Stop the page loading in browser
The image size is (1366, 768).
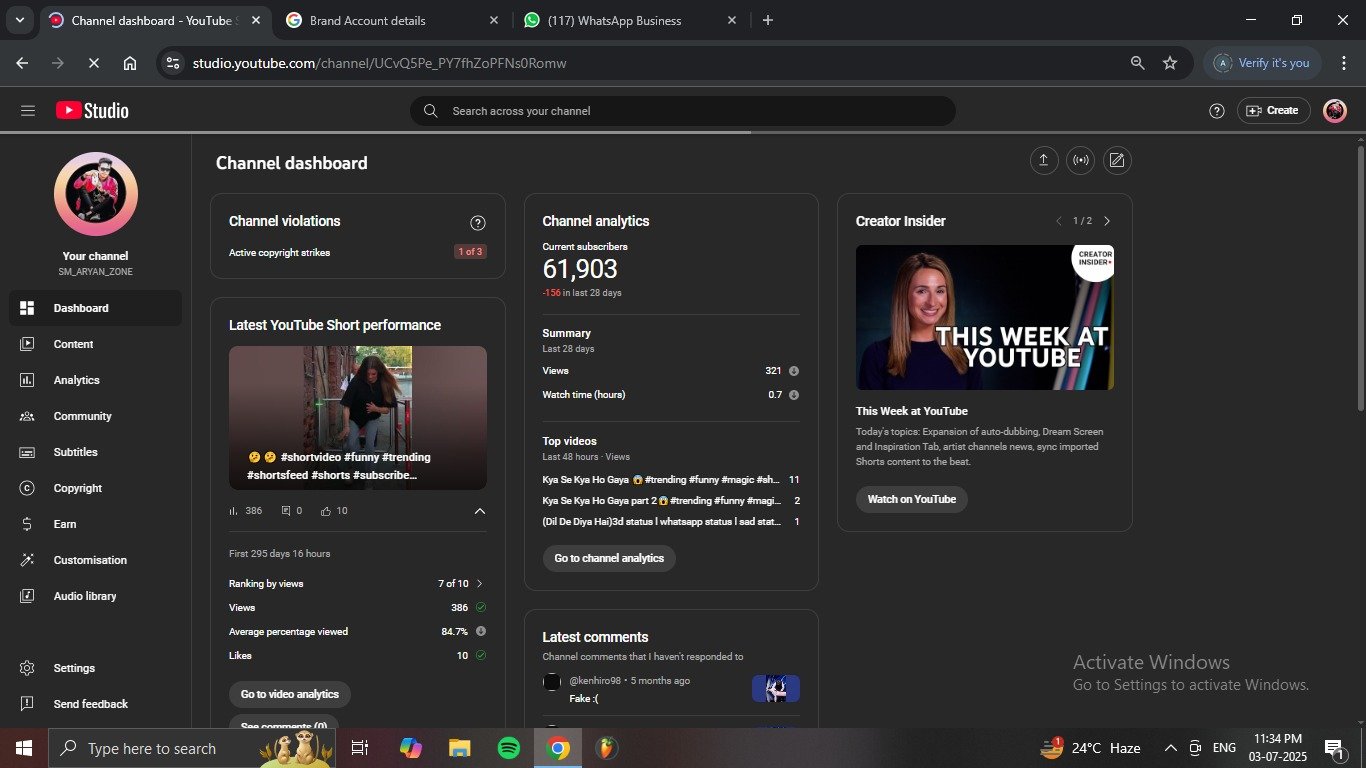pos(93,63)
